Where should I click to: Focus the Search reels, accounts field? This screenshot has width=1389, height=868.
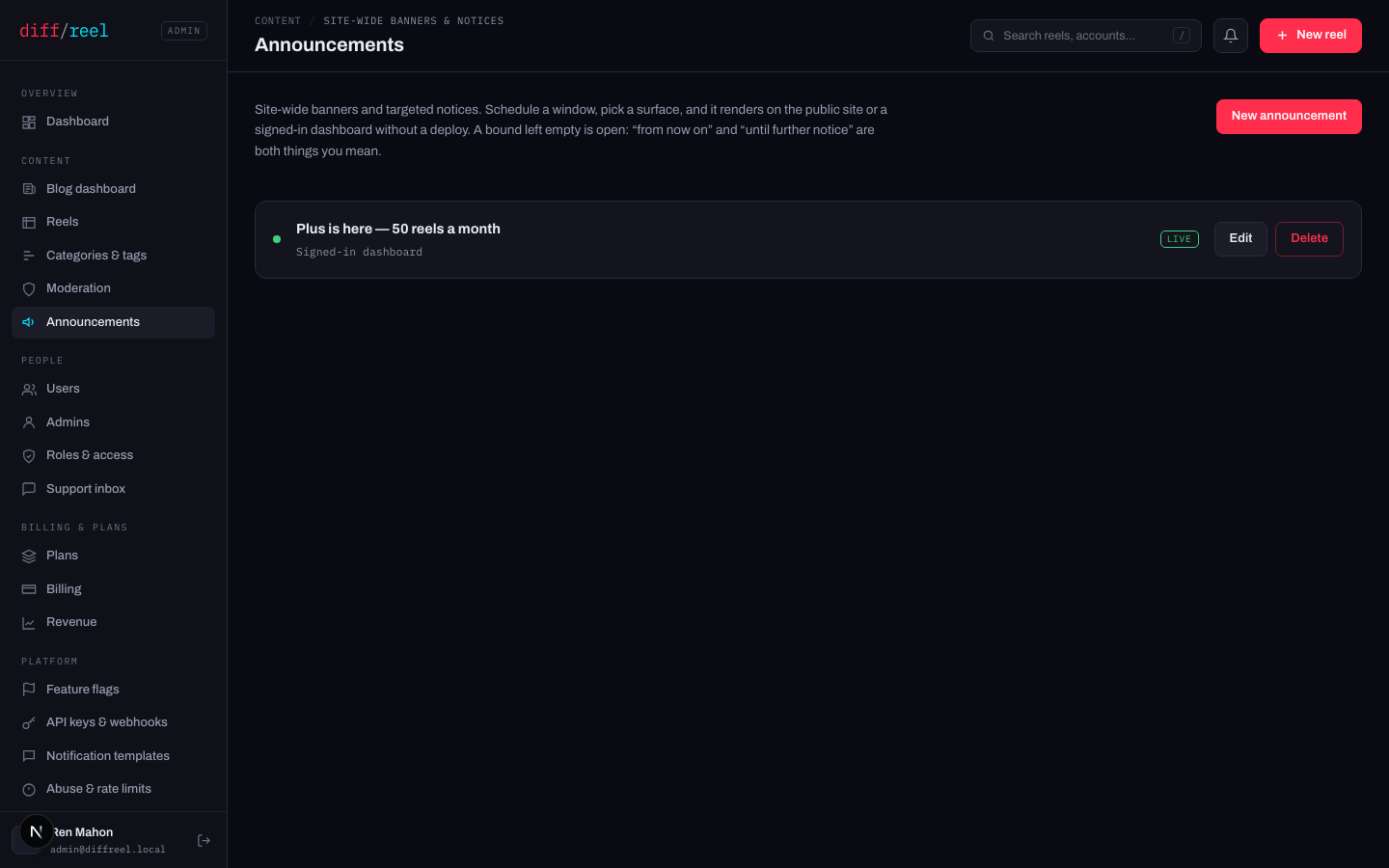pos(1086,36)
